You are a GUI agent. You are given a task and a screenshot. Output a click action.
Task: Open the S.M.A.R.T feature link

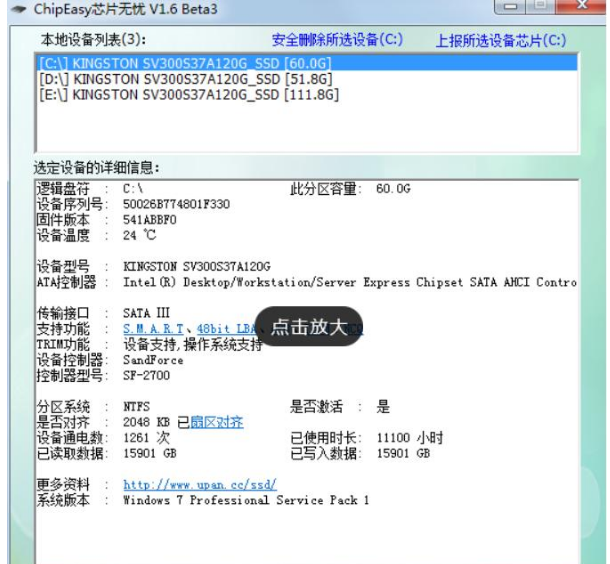pos(153,329)
